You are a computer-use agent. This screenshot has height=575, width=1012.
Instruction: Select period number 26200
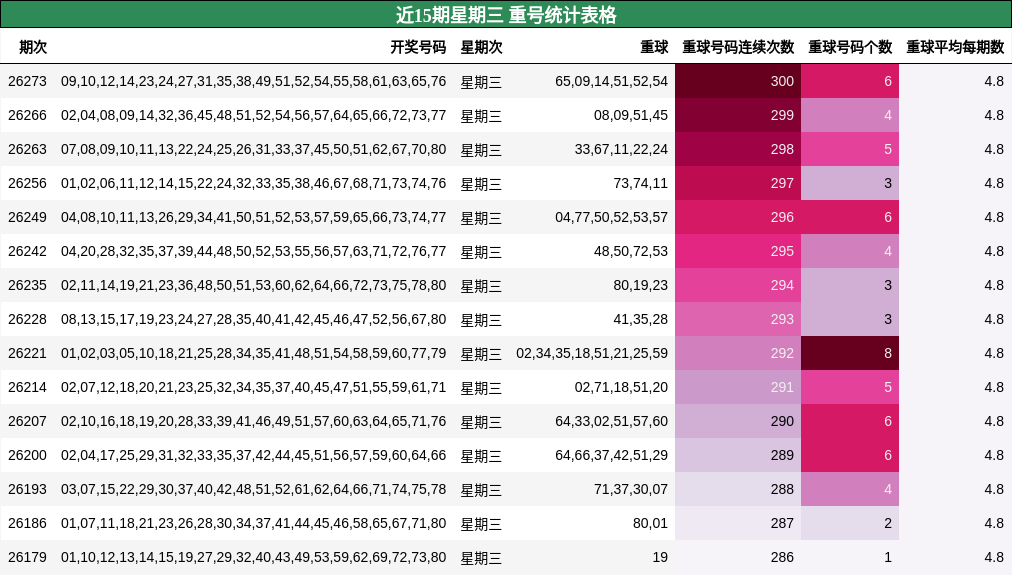pyautogui.click(x=27, y=456)
